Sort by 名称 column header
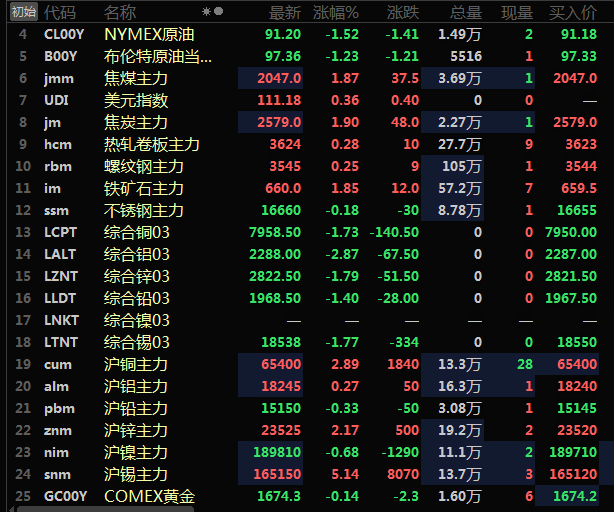614x512 pixels. [120, 12]
